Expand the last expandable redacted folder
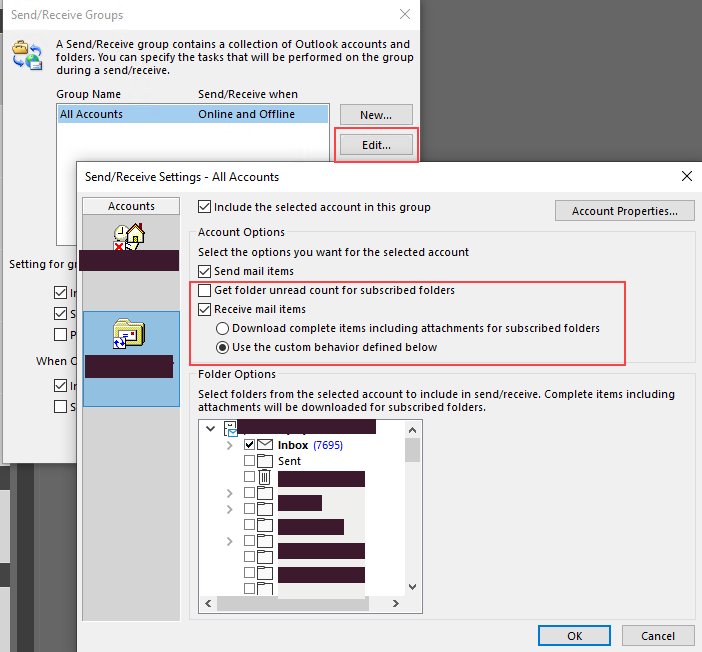 coord(230,541)
